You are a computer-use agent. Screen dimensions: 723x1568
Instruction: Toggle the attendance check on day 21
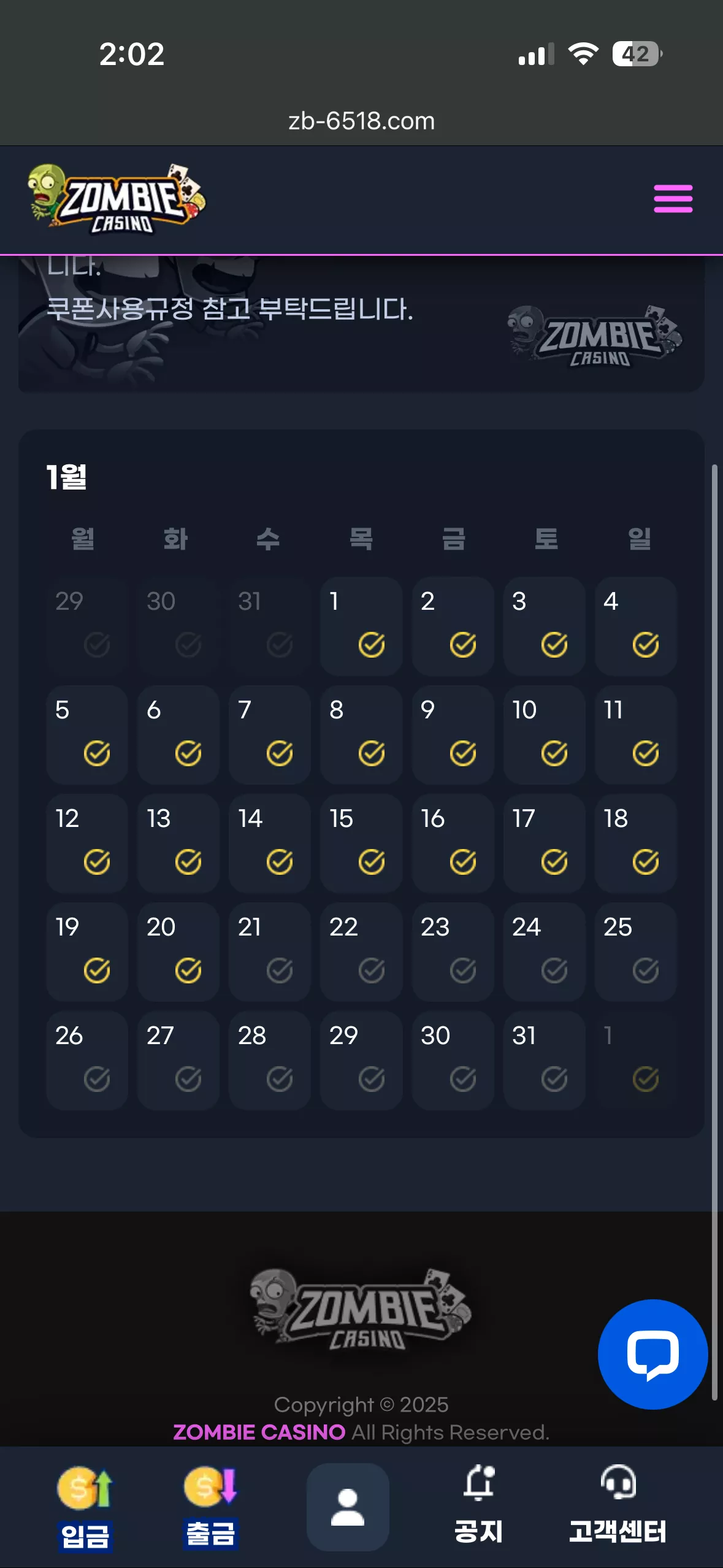coord(280,970)
